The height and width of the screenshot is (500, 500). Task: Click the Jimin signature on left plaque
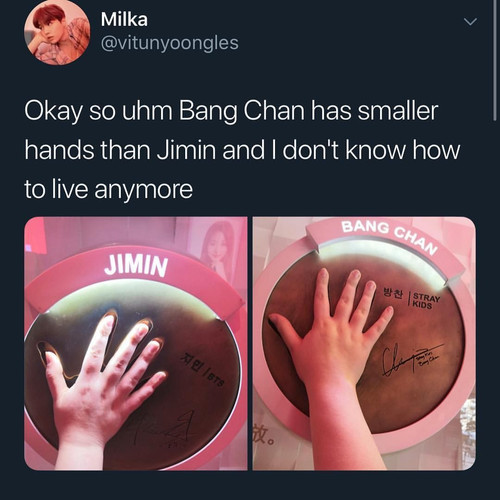click(x=163, y=430)
